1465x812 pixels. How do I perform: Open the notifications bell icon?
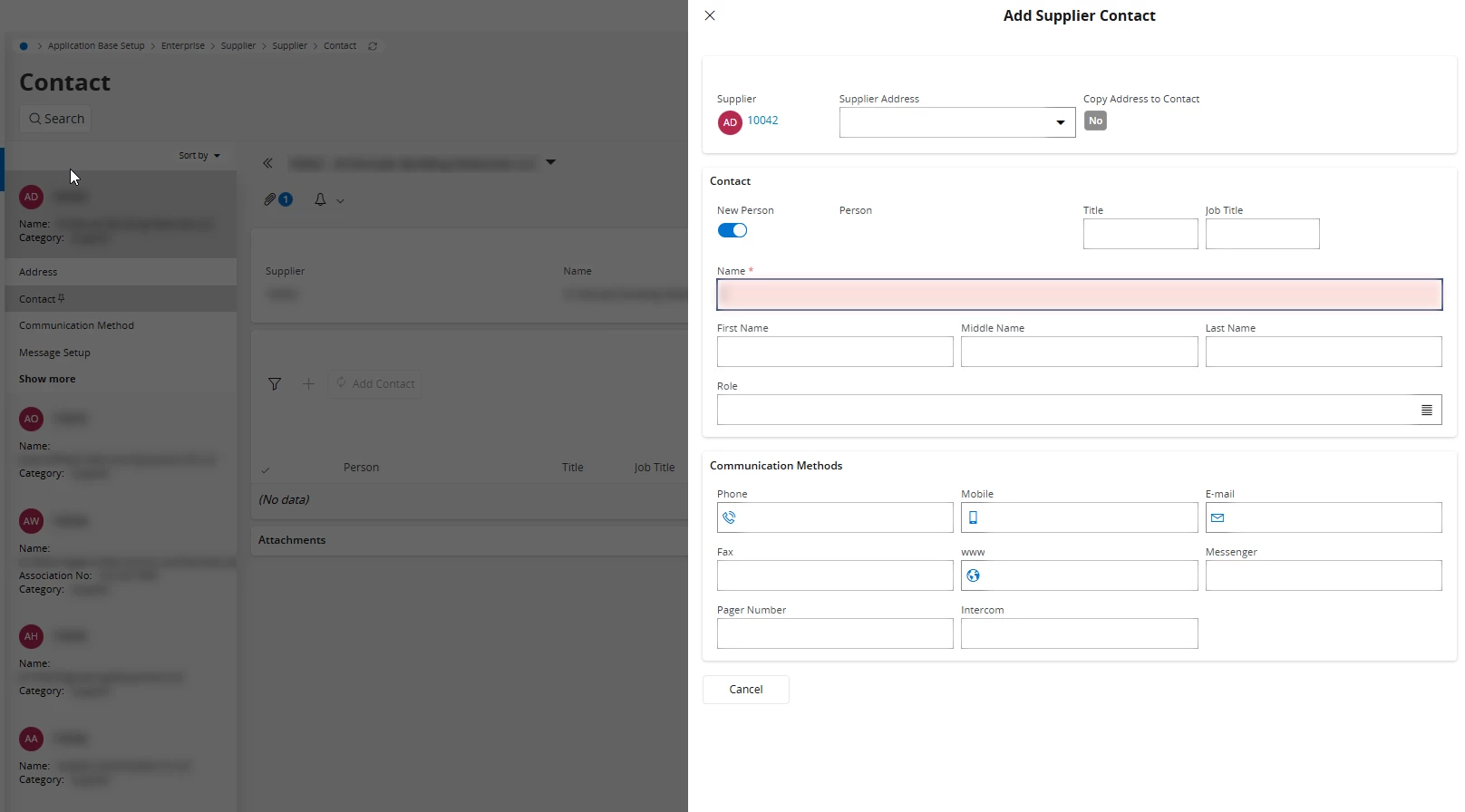(x=320, y=199)
